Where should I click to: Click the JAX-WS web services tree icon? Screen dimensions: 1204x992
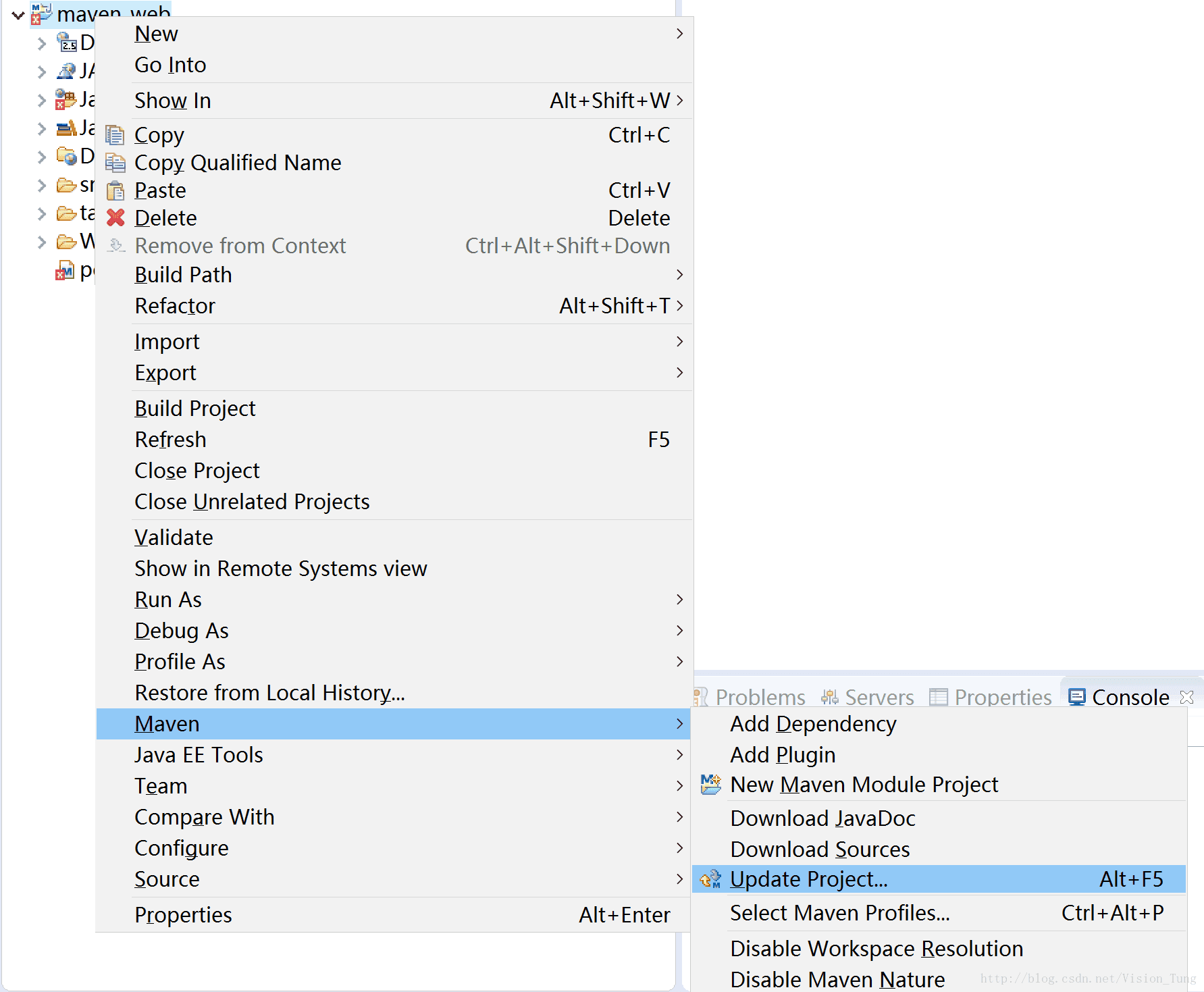(66, 70)
